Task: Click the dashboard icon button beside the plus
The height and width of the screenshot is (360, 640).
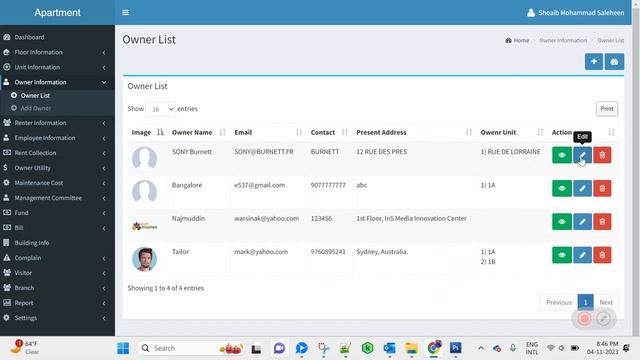Action: [x=614, y=62]
